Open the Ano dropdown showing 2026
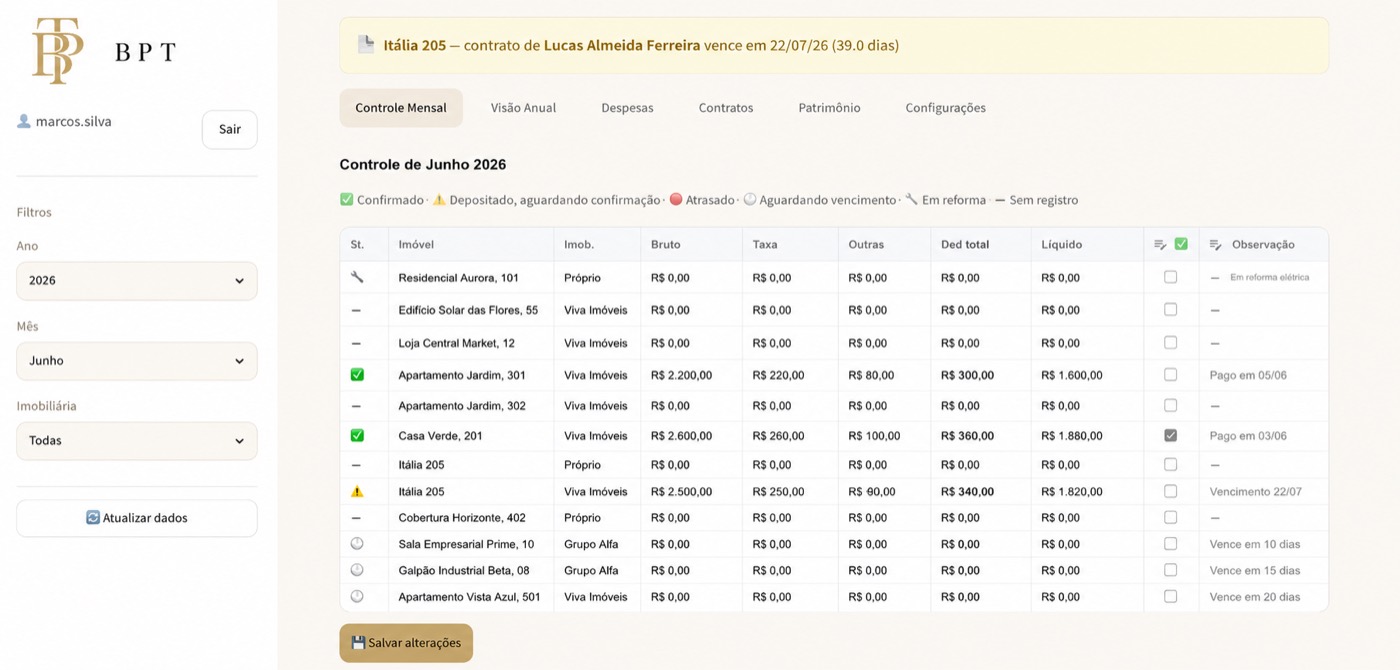This screenshot has height=670, width=1400. coord(137,281)
